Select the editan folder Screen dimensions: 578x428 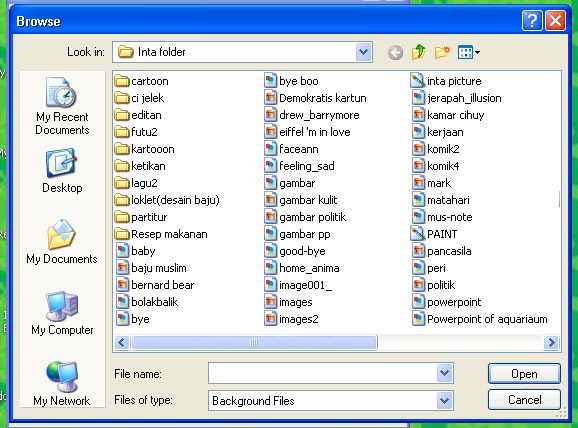(138, 115)
